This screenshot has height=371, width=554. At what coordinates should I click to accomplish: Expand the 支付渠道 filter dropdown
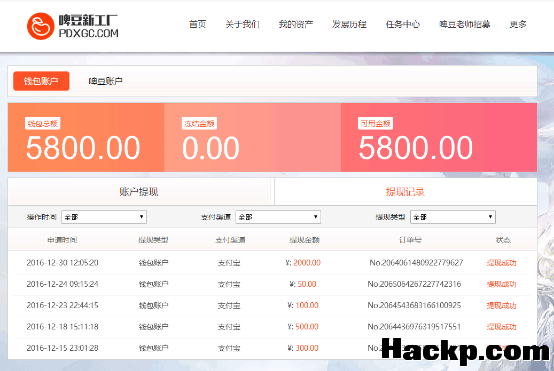coord(278,217)
